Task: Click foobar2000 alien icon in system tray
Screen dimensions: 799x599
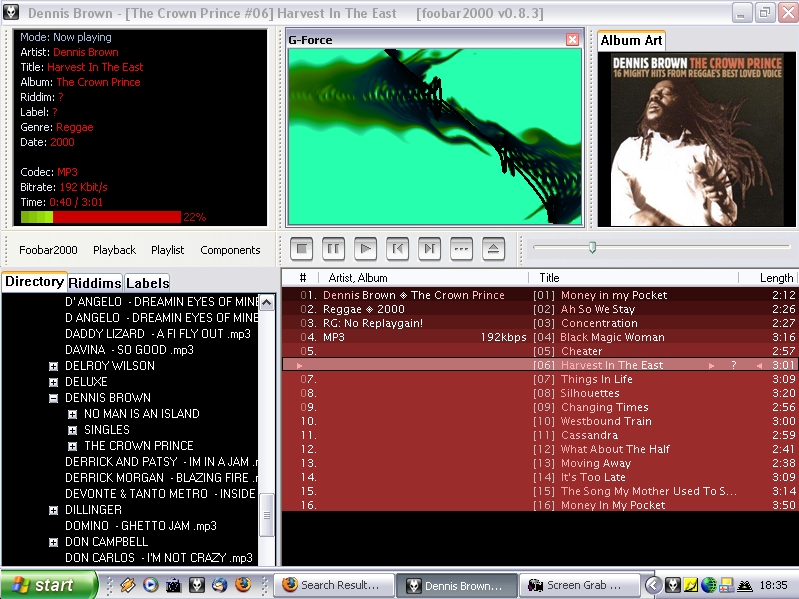Action: click(x=673, y=585)
